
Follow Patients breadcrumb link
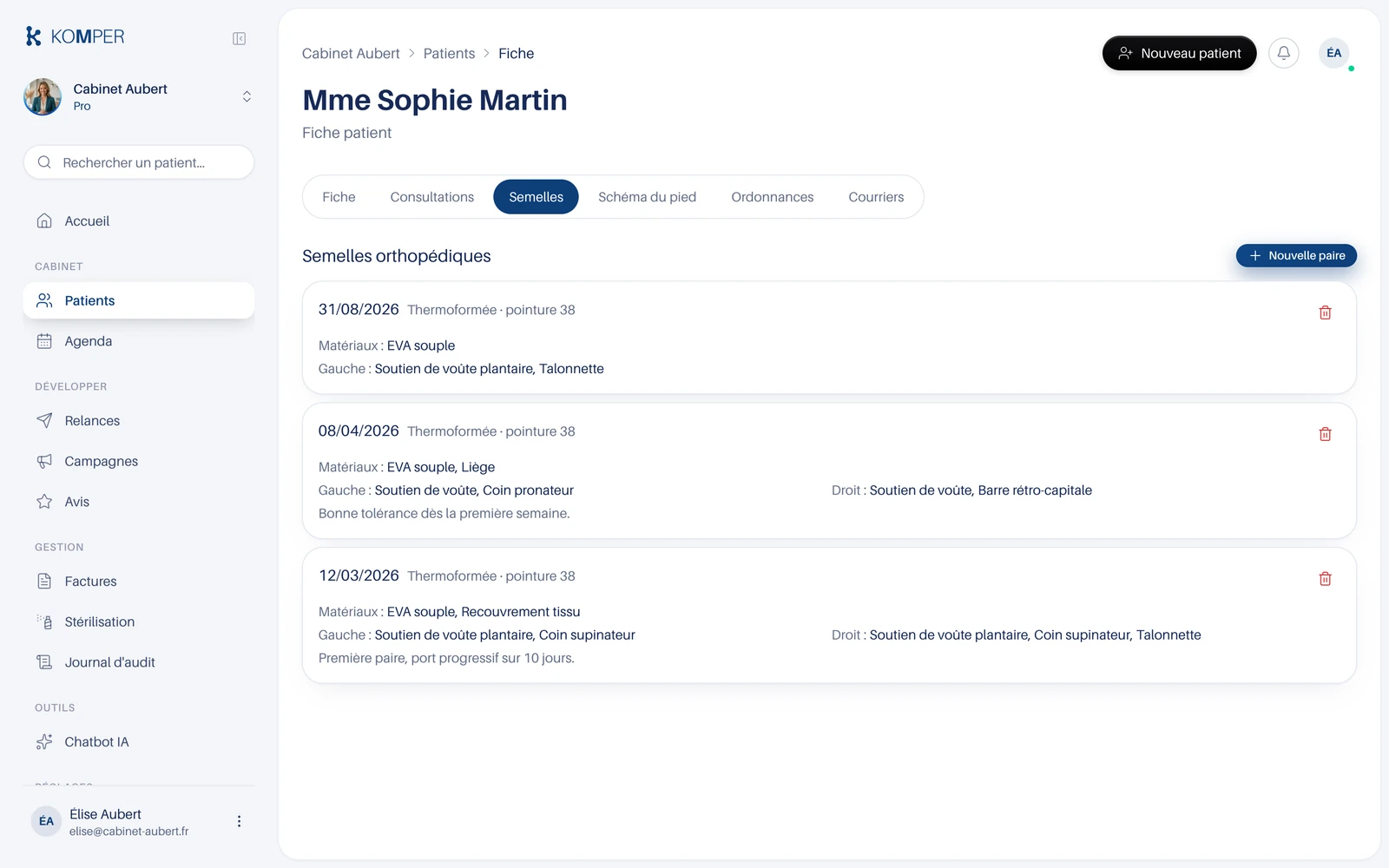tap(449, 53)
